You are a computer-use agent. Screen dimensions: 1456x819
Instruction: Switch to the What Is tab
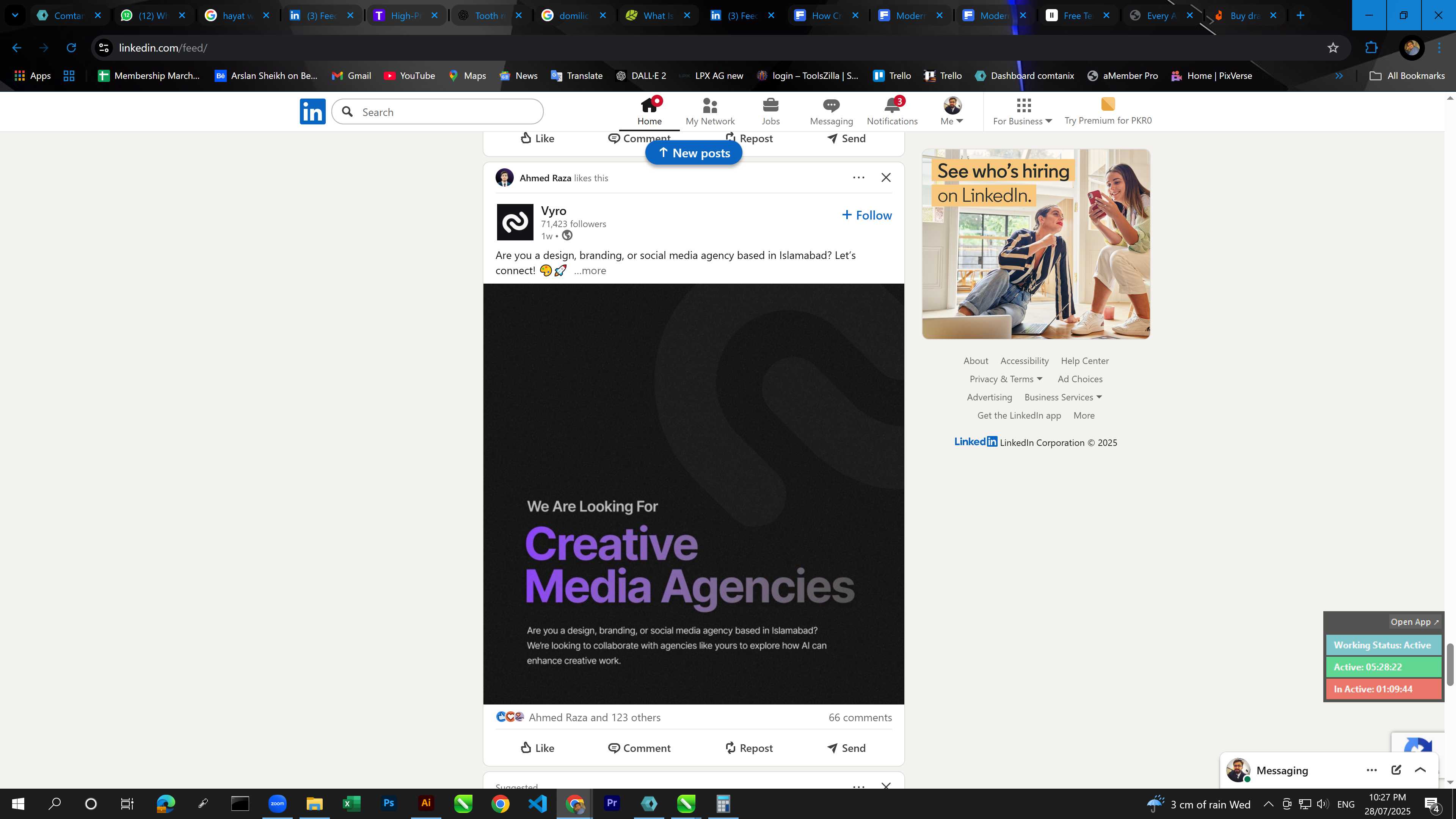click(x=657, y=15)
